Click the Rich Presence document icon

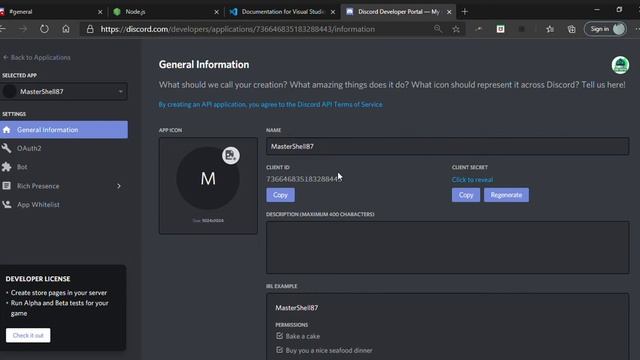7,186
